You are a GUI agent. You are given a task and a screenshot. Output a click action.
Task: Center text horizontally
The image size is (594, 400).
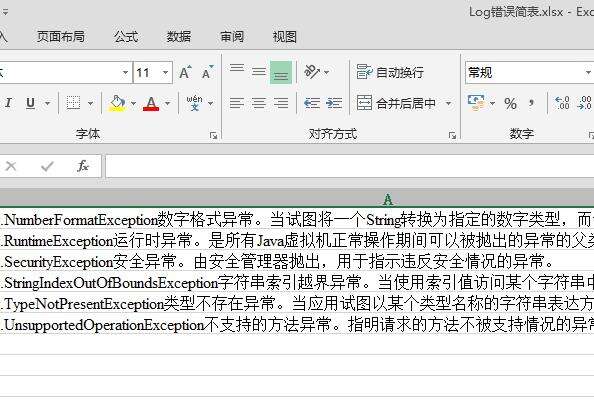(x=259, y=103)
